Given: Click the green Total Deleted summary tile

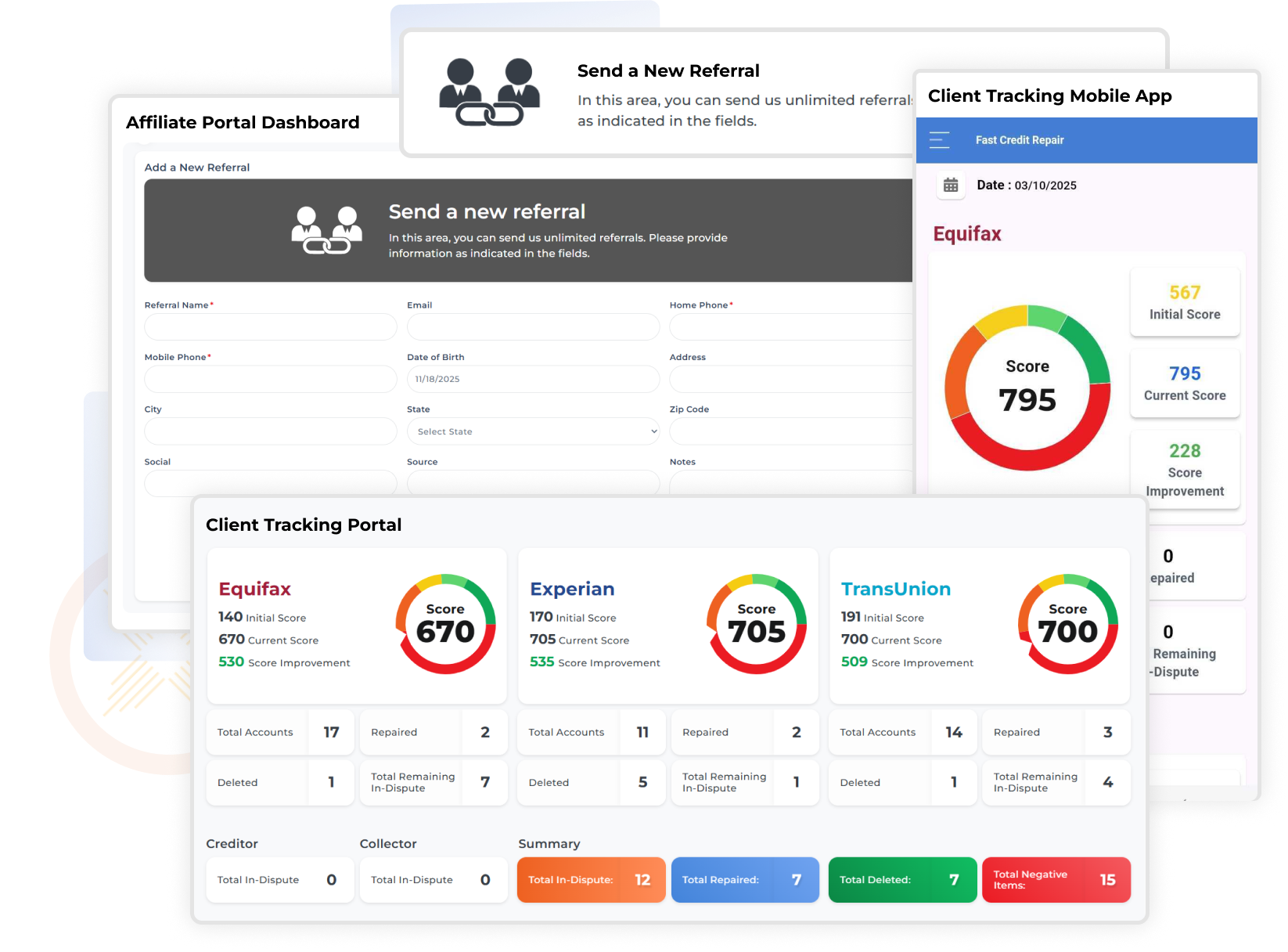Looking at the screenshot, I should click(902, 880).
